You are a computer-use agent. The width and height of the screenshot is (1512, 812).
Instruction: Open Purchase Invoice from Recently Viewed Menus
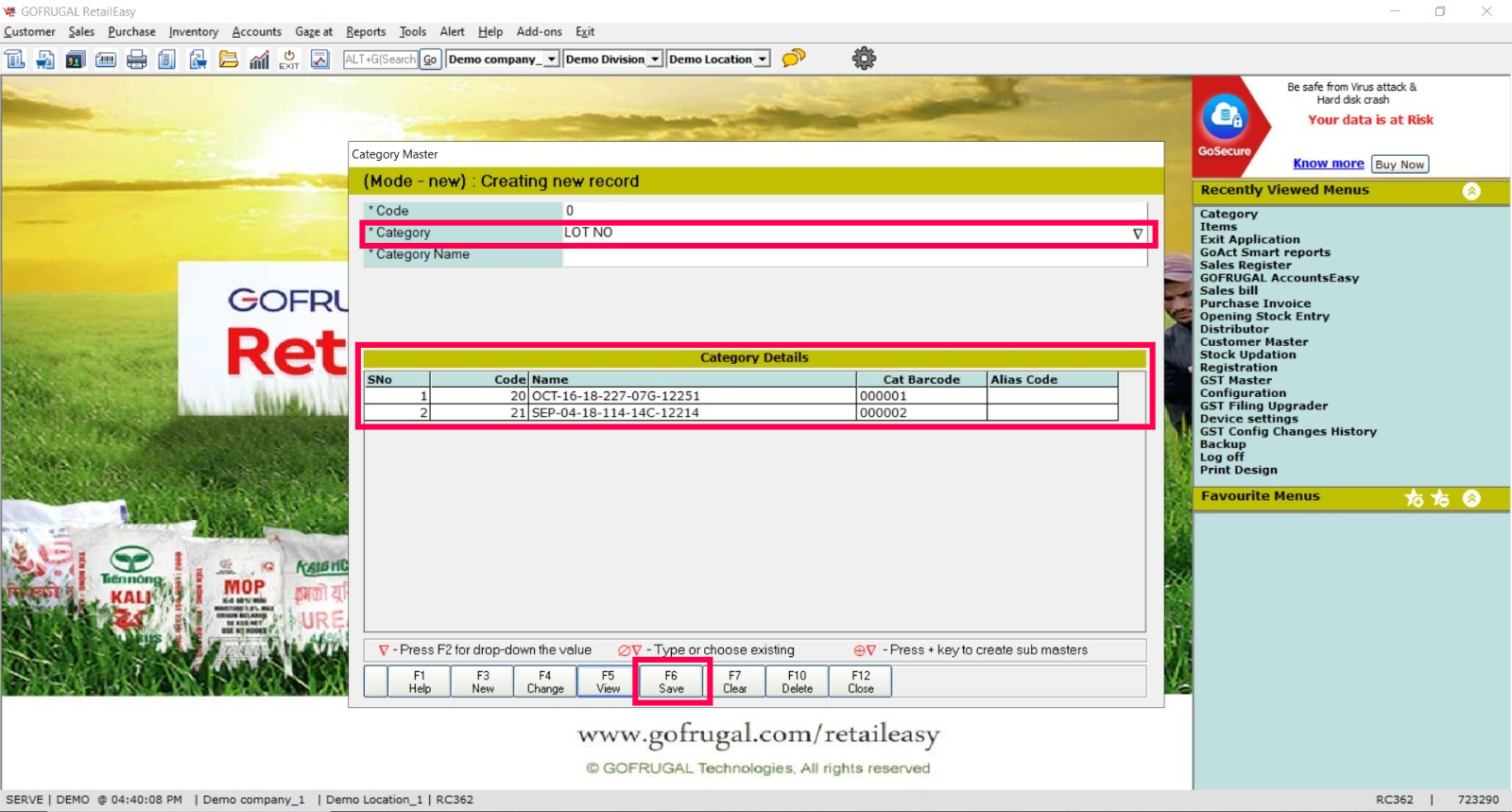pos(1255,303)
